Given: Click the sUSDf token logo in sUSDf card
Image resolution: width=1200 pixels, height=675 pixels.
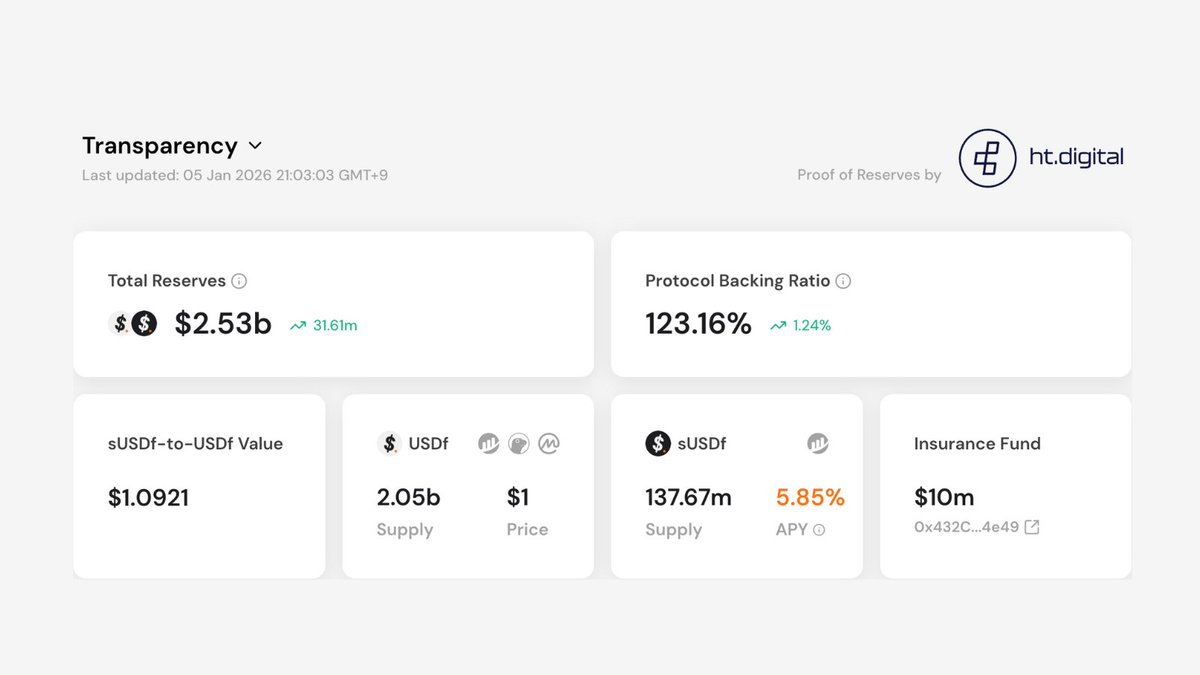Looking at the screenshot, I should coord(657,443).
